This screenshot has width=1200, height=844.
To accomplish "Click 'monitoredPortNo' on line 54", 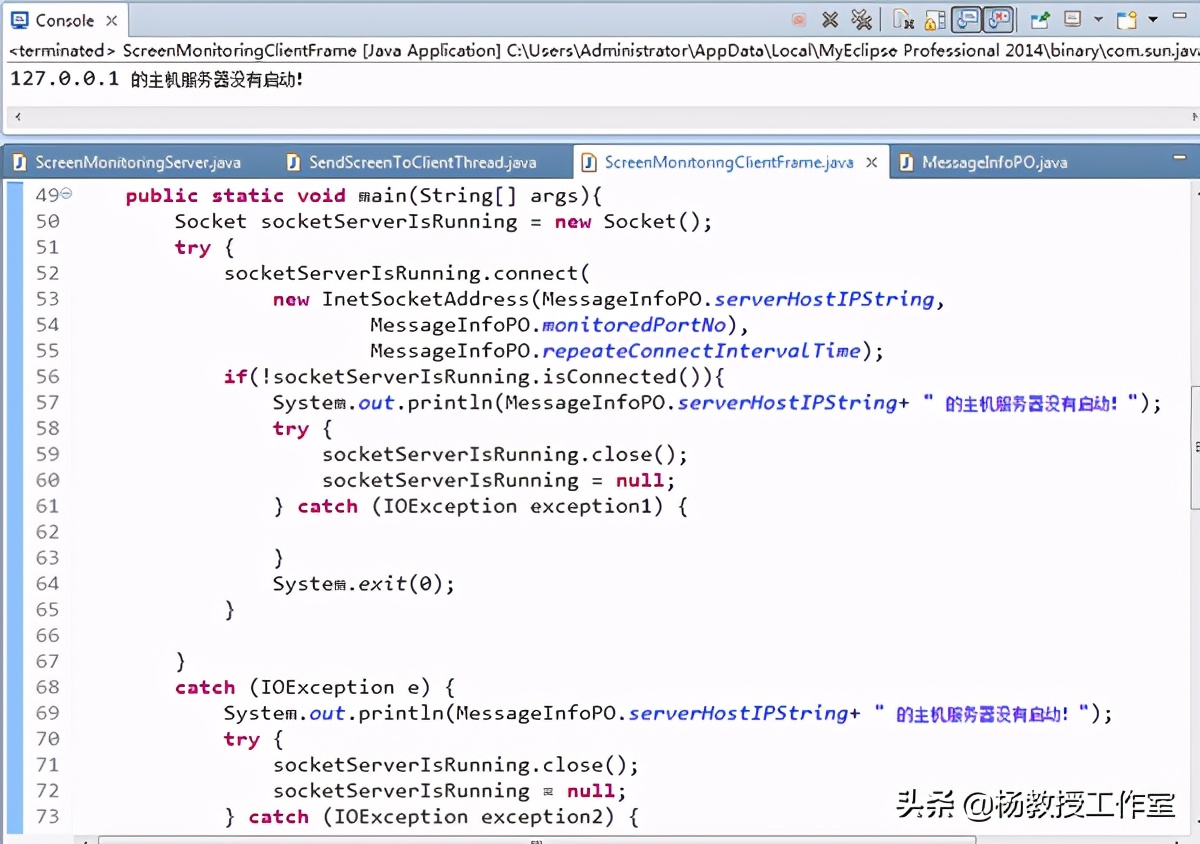I will click(x=633, y=325).
